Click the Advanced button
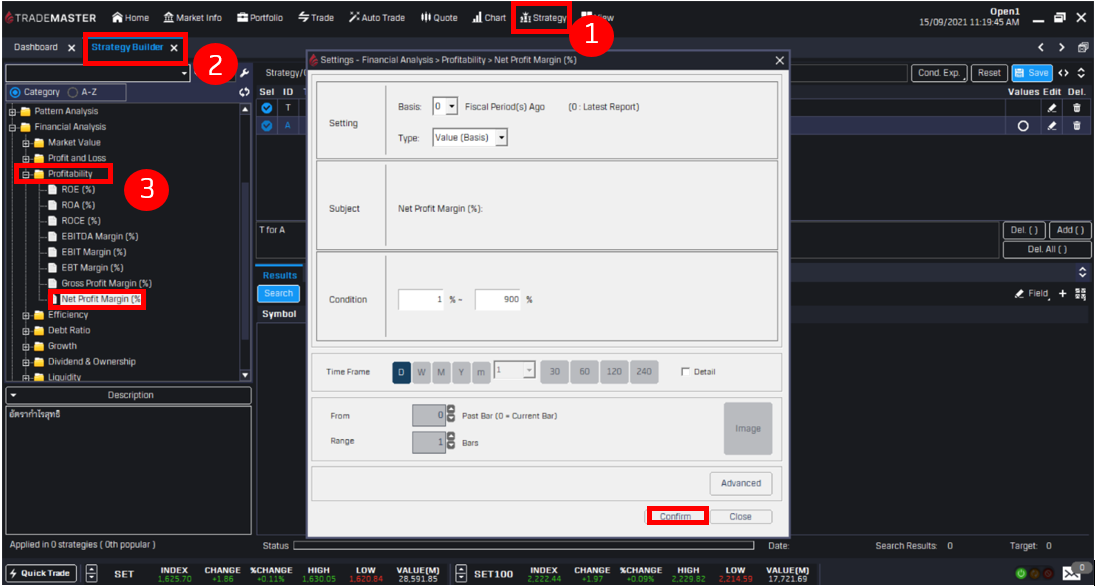This screenshot has height=586, width=1096. click(741, 483)
